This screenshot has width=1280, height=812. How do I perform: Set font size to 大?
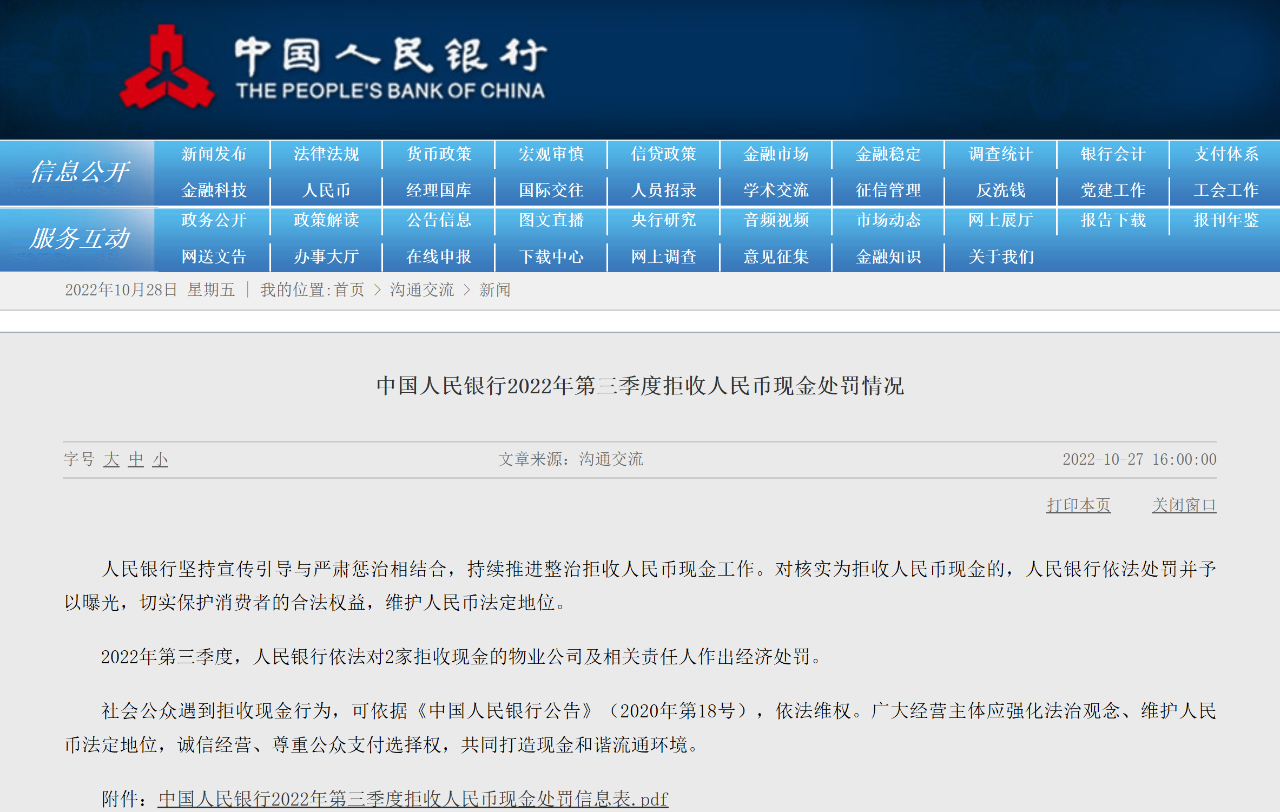tap(111, 460)
